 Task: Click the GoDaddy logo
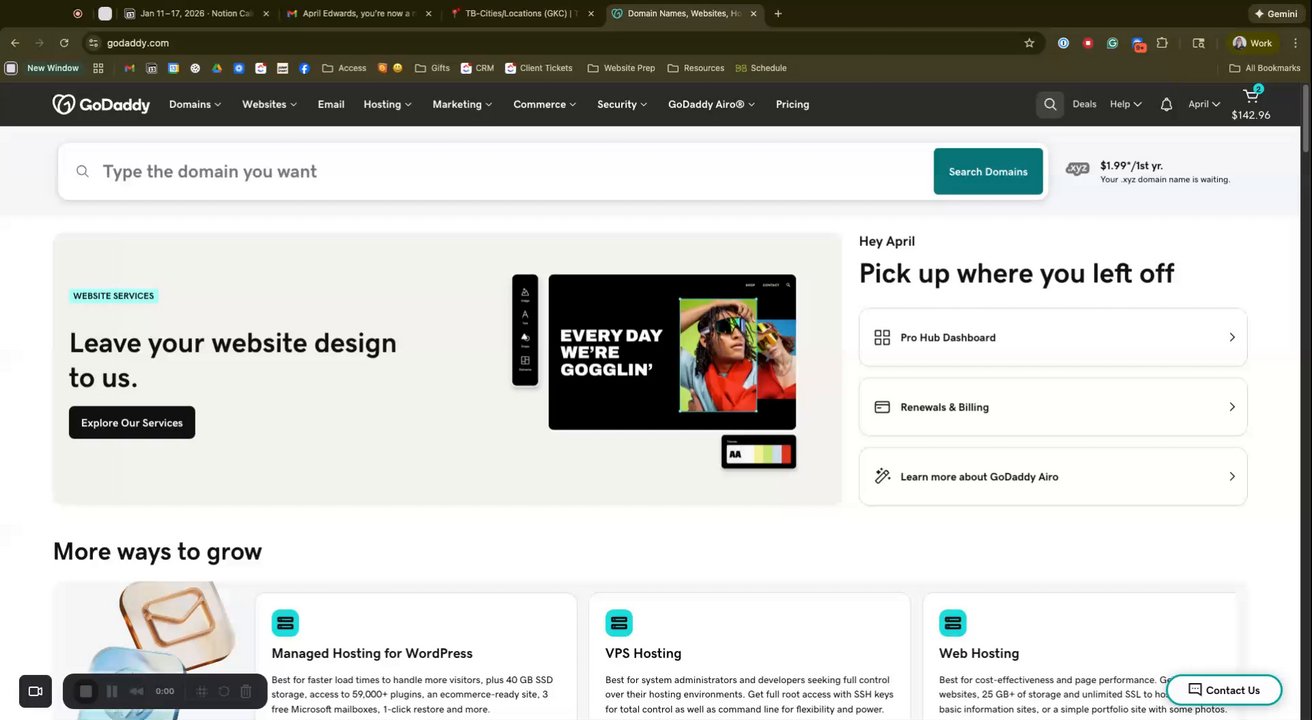[101, 104]
